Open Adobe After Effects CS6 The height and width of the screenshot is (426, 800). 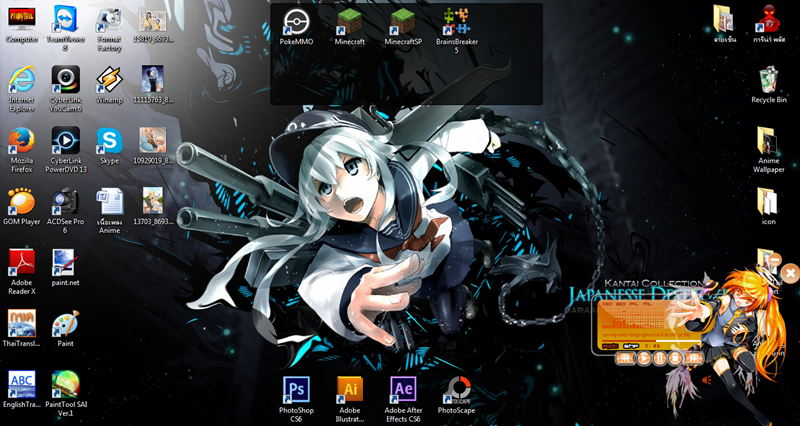[x=403, y=399]
